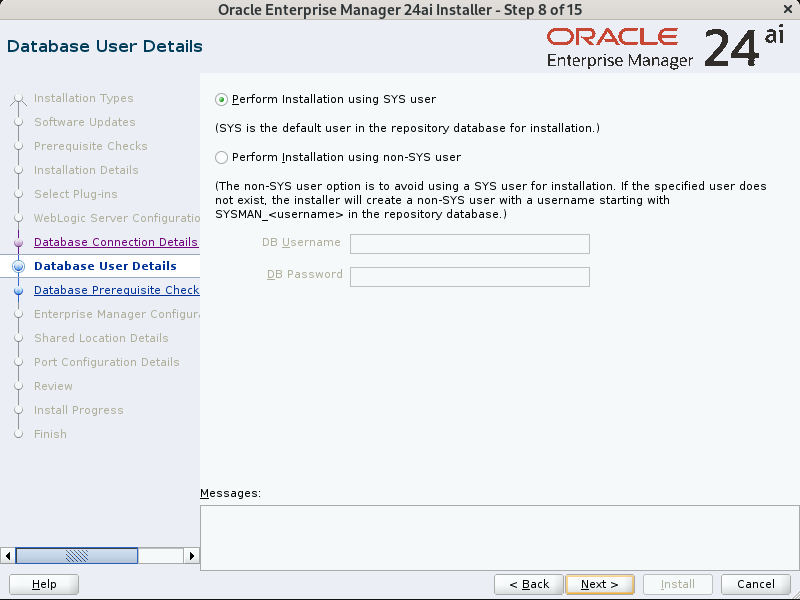Click the Installation Details step
The height and width of the screenshot is (600, 800).
click(x=86, y=170)
